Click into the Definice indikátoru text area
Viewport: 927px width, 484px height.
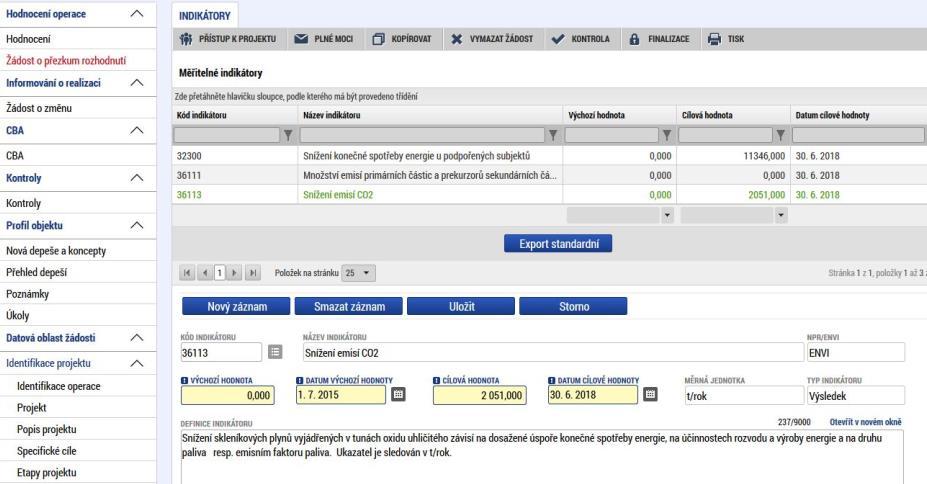click(542, 457)
